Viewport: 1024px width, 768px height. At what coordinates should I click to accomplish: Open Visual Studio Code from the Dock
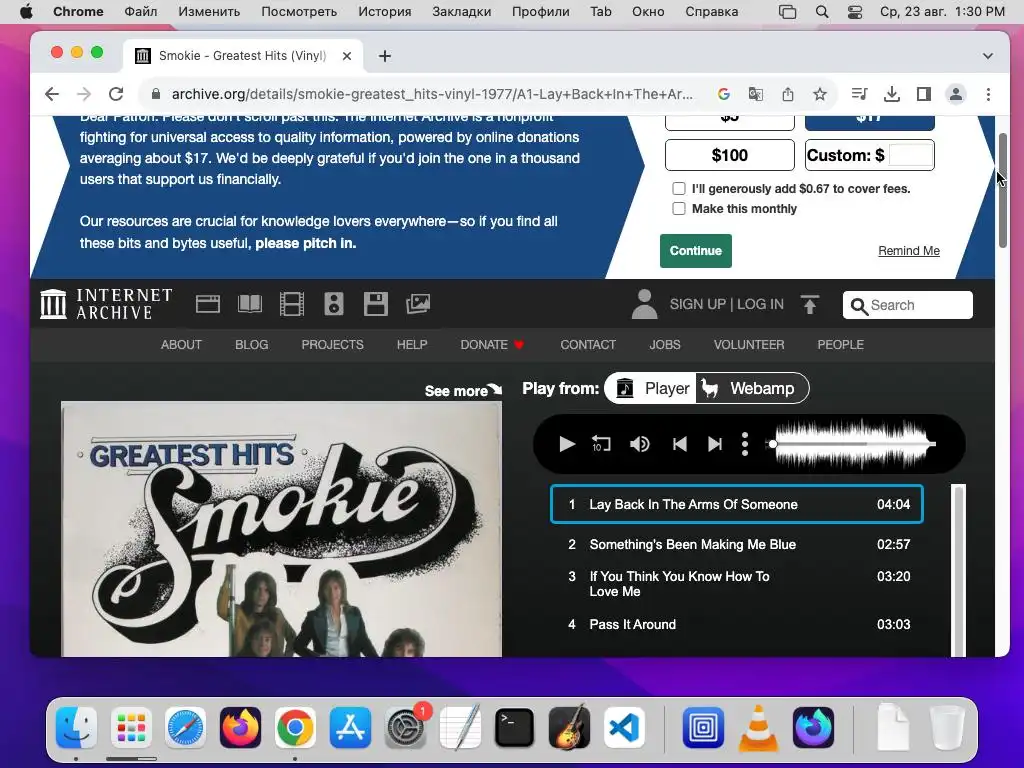pyautogui.click(x=624, y=728)
